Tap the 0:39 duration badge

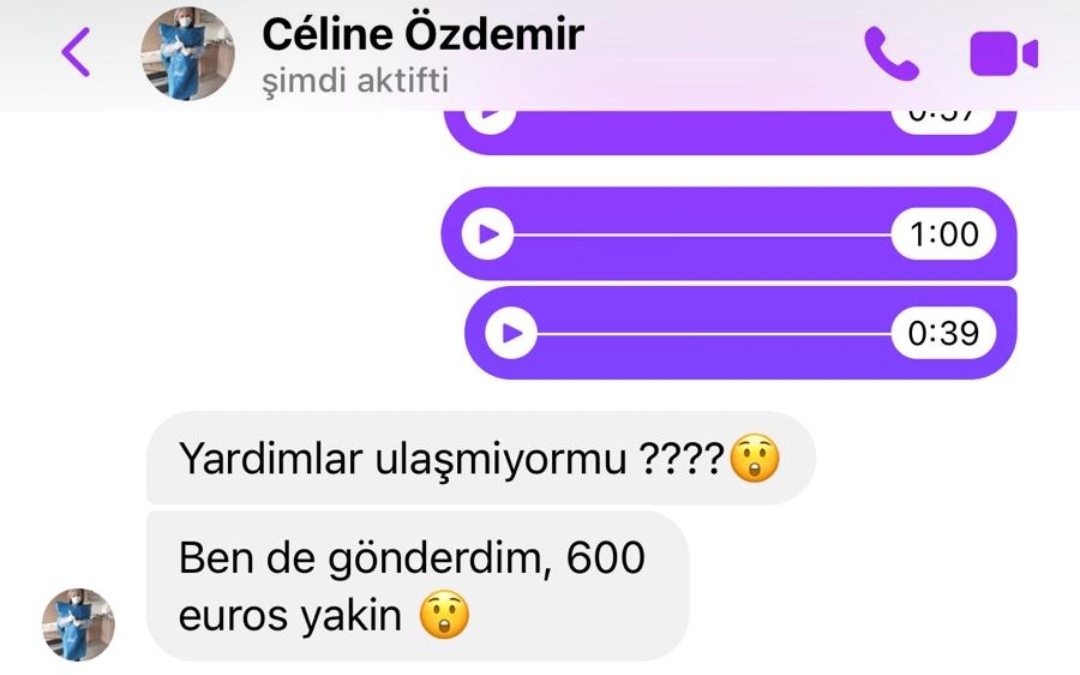point(944,333)
